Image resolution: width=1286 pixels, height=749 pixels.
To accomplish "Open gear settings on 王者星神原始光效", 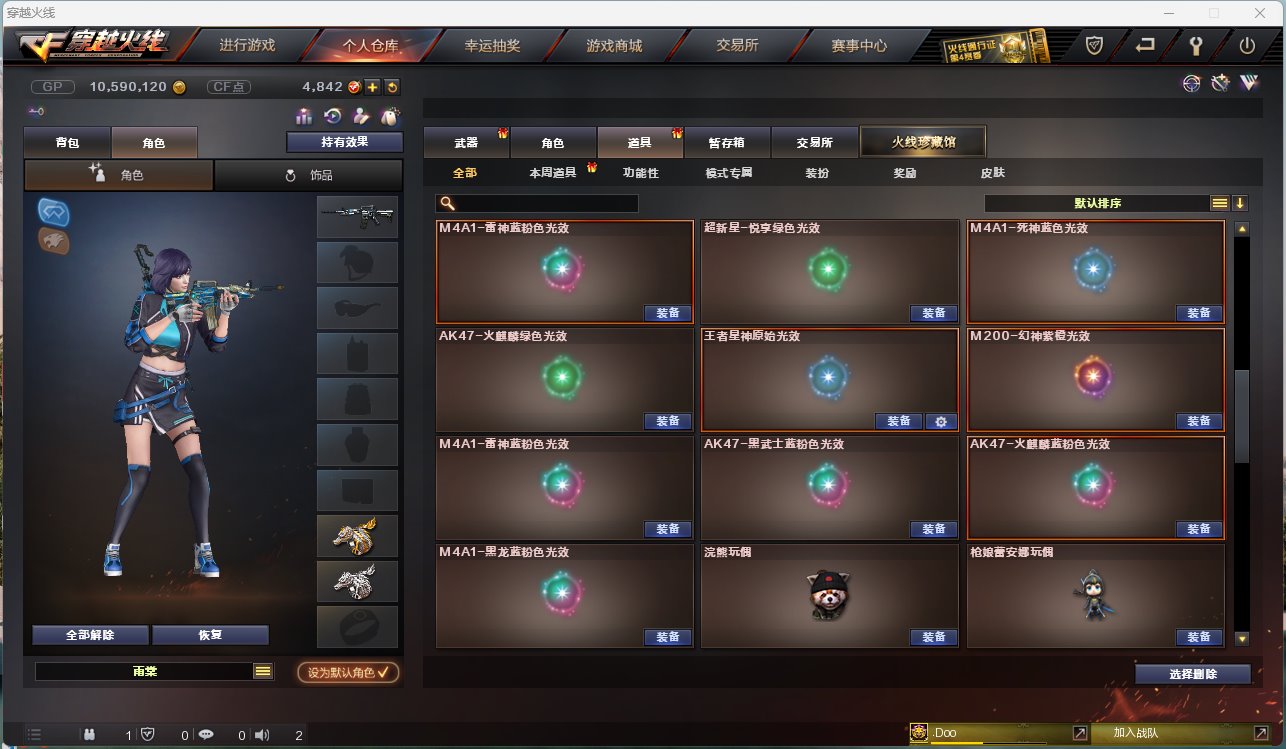I will 940,421.
